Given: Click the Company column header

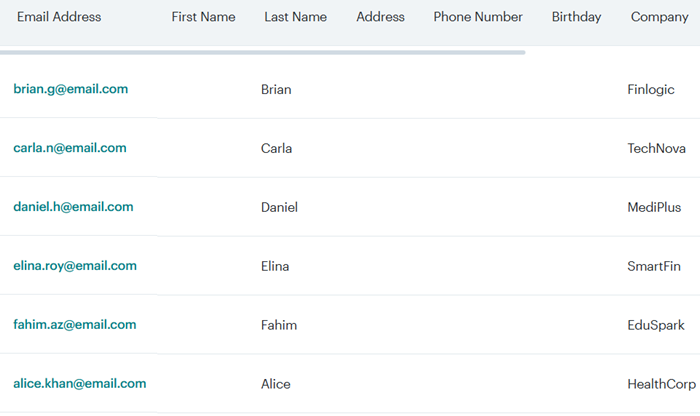Looking at the screenshot, I should coord(659,17).
